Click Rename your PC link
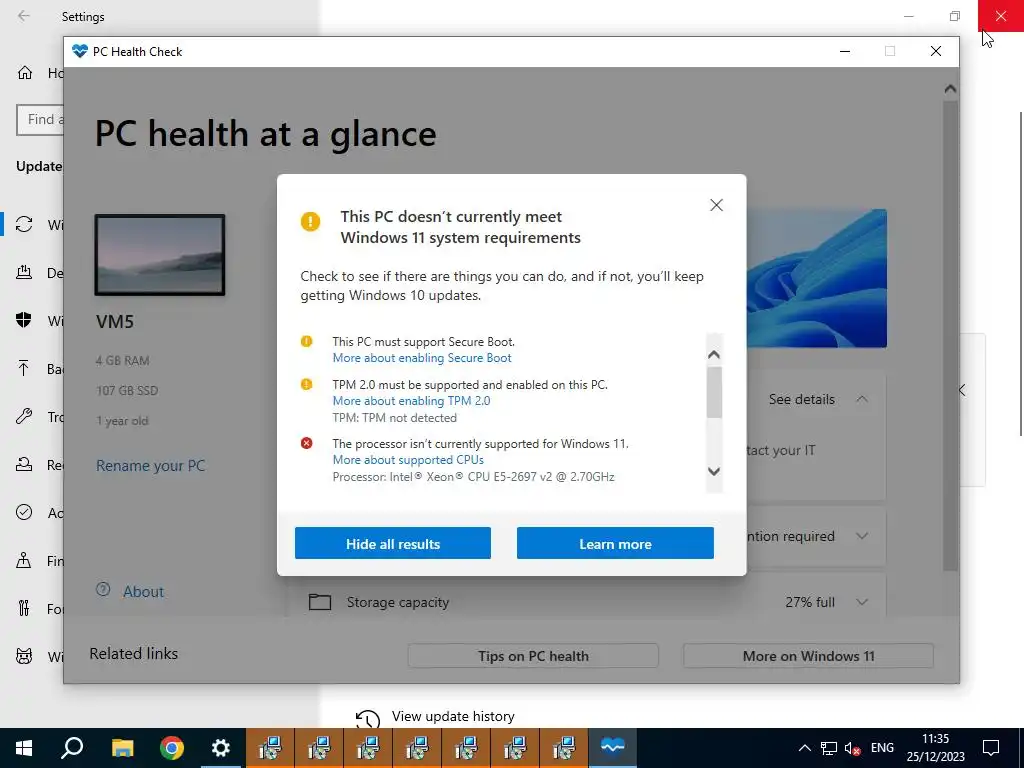The height and width of the screenshot is (768, 1024). pos(150,466)
